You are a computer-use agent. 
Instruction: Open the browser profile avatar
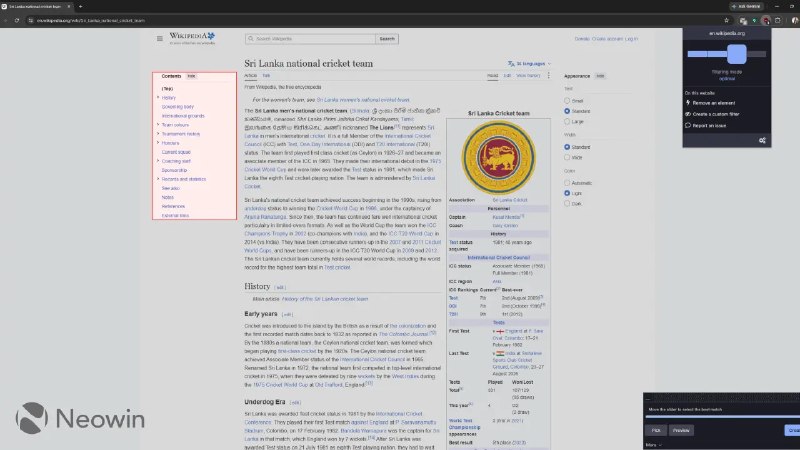[x=795, y=20]
